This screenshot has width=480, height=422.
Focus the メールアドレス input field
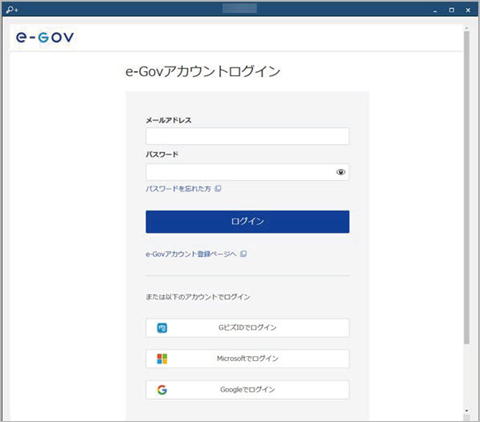click(247, 136)
